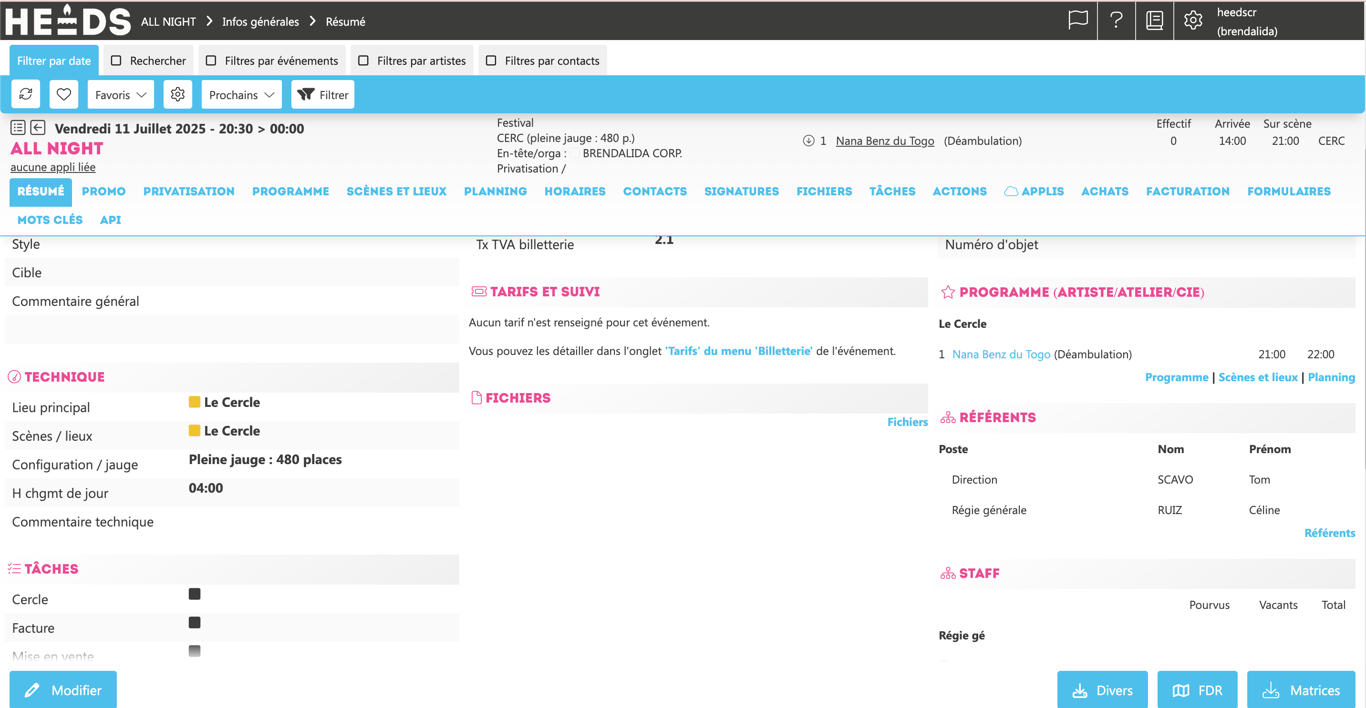1366x708 pixels.
Task: Select the Filtrer par date tab
Action: [x=54, y=61]
